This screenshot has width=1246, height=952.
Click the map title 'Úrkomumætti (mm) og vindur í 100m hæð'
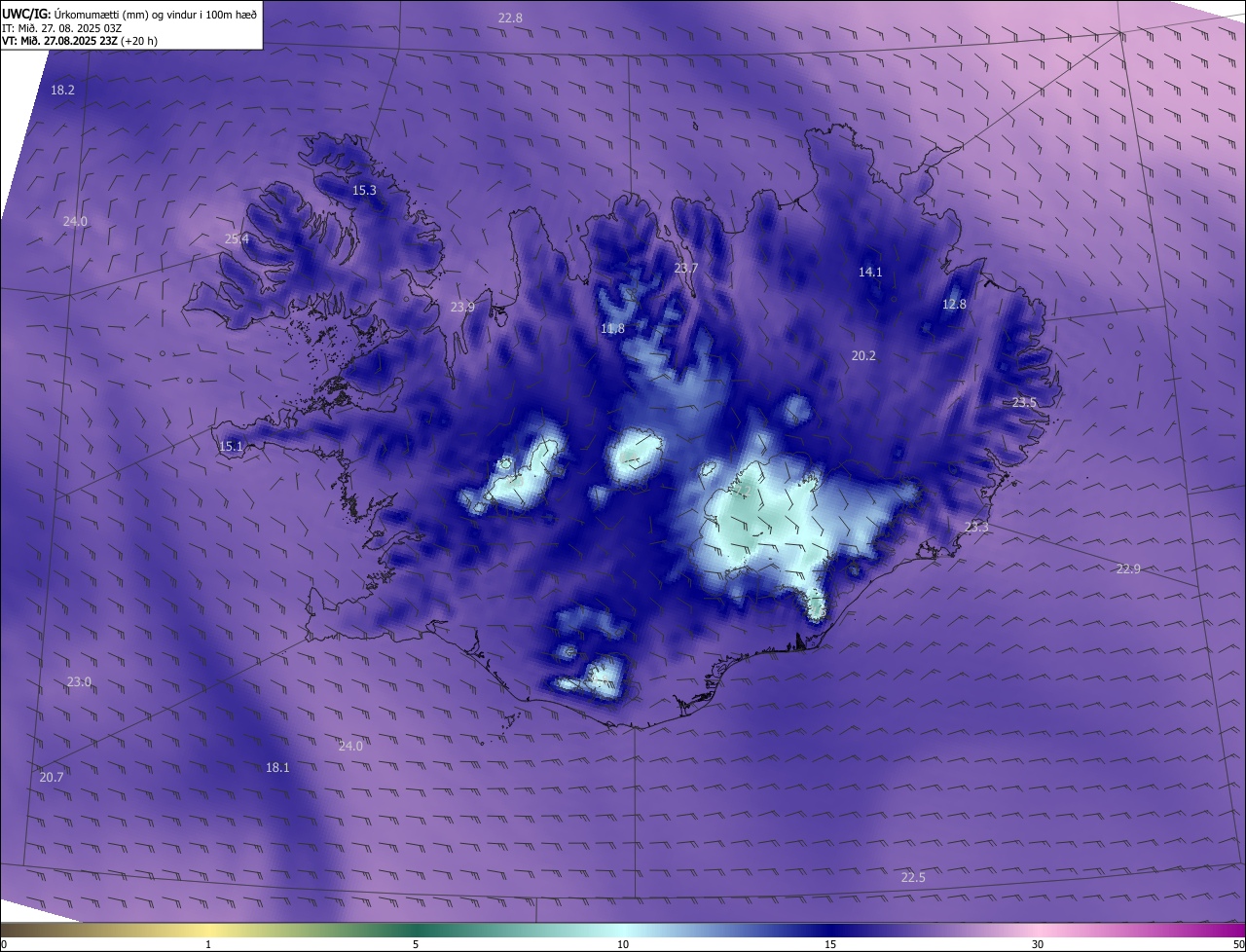155,14
